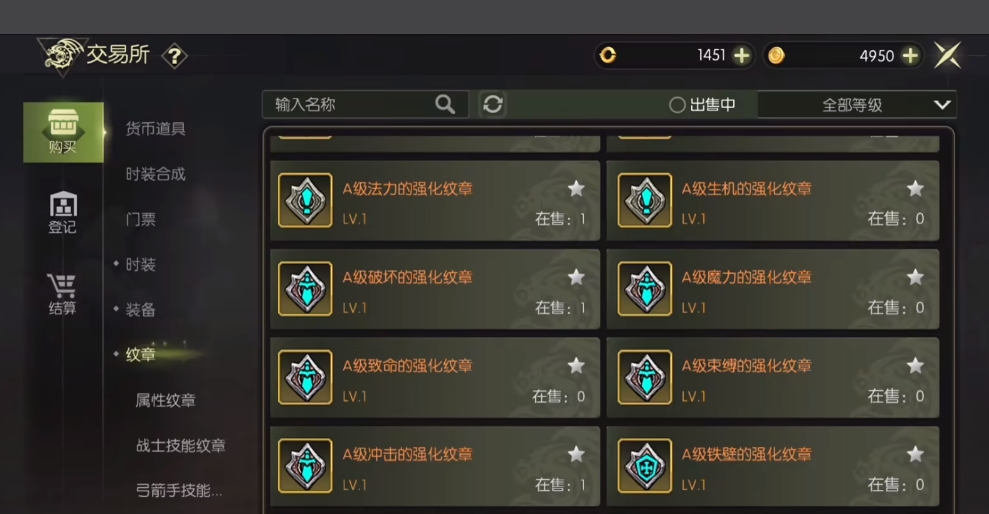
Task: Select the 购买 buy tab
Action: 63,132
